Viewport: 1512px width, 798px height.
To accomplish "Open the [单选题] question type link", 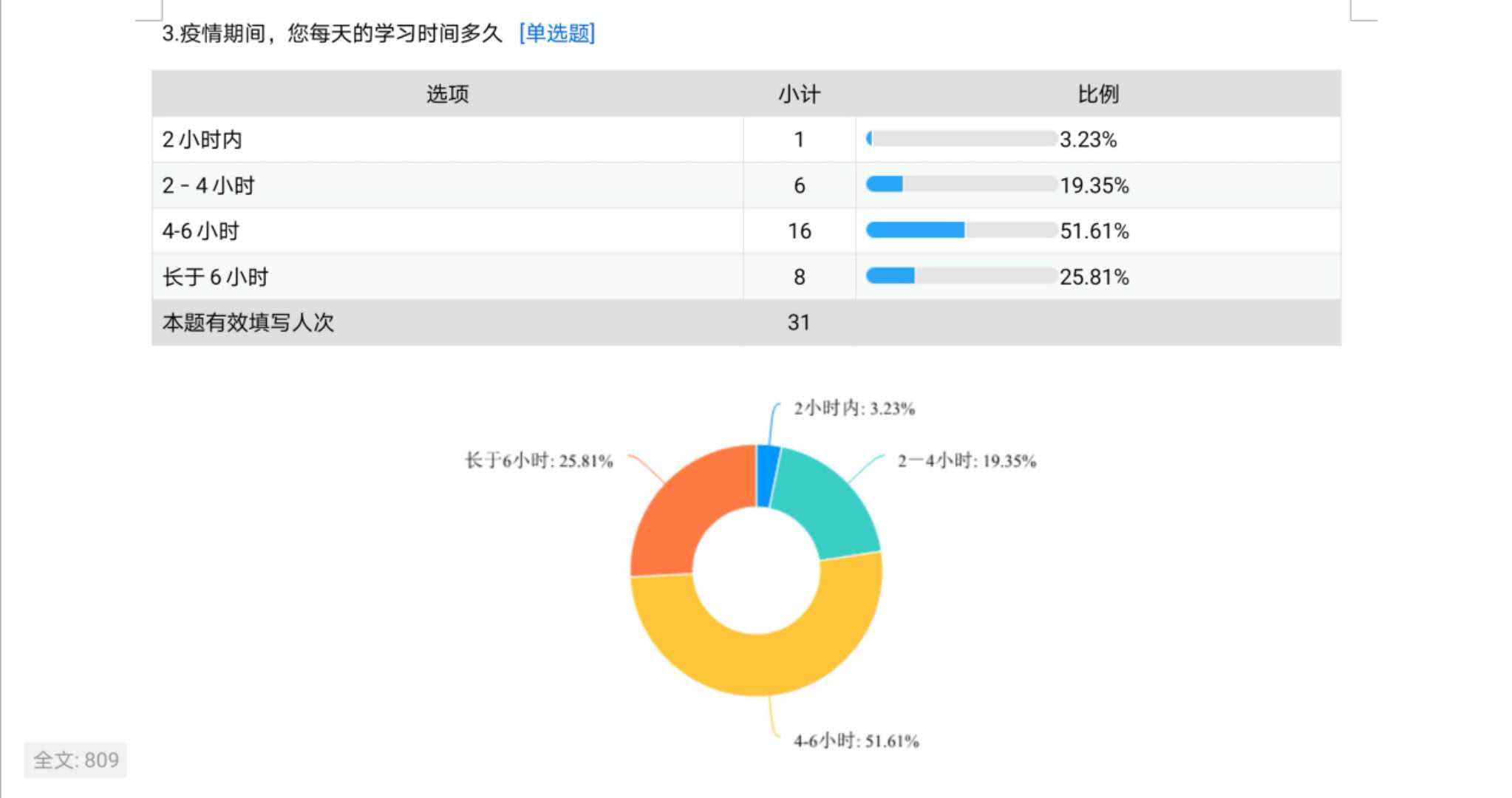I will (x=559, y=33).
